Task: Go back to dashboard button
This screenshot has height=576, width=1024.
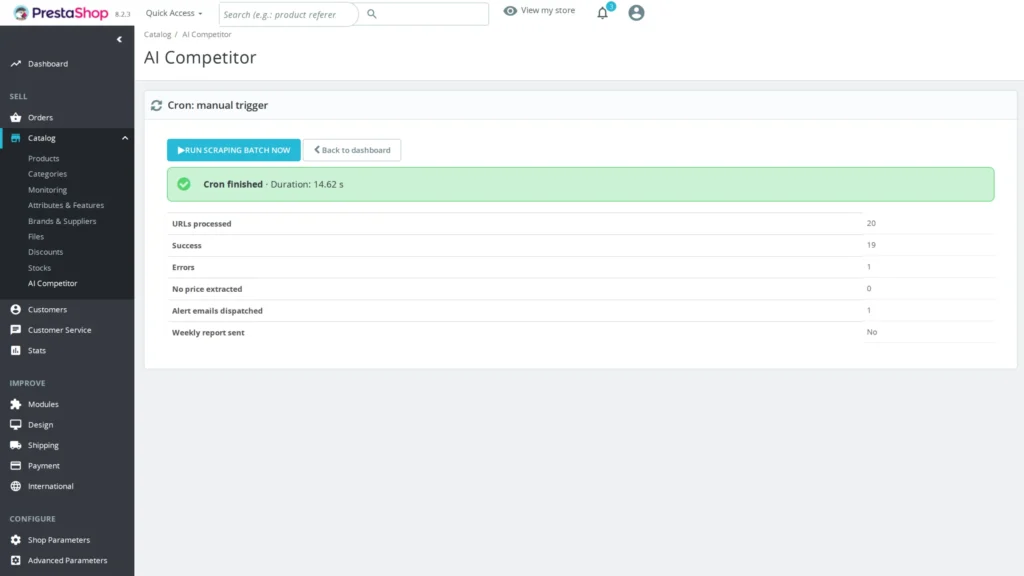Action: [352, 150]
